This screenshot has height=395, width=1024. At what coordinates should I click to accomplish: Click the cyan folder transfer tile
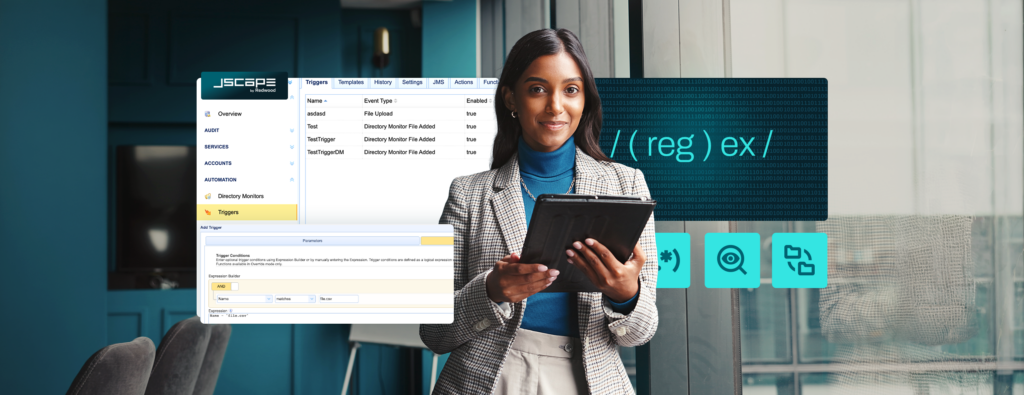[799, 261]
